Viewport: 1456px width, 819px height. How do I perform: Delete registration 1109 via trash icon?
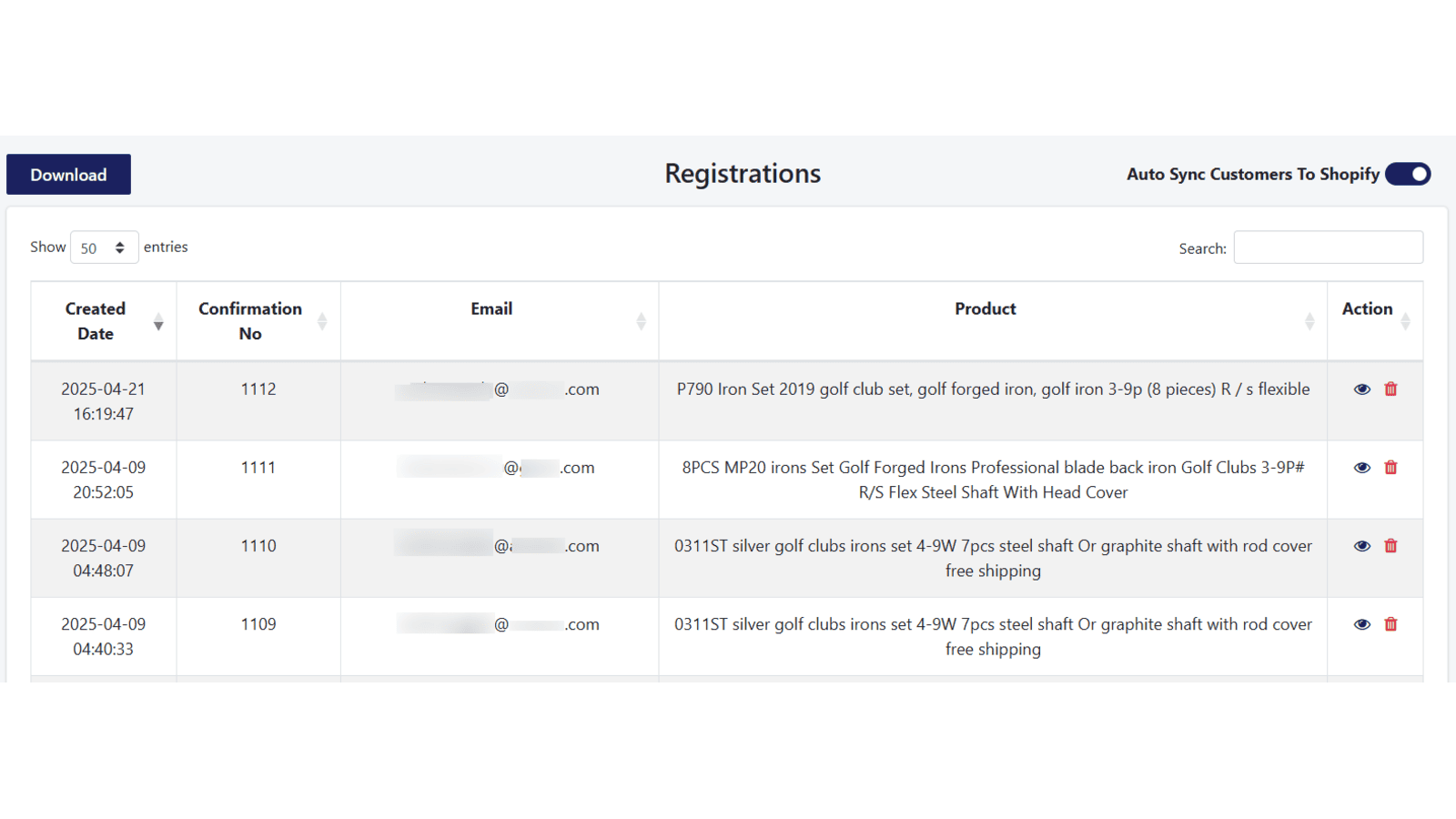tap(1390, 624)
